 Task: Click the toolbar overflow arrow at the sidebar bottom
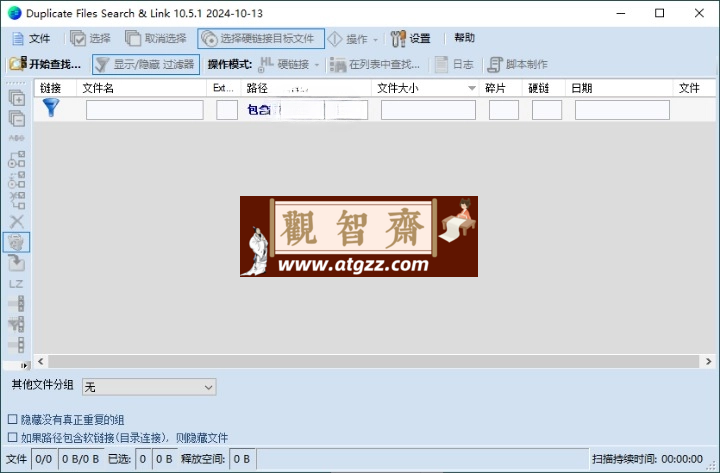pyautogui.click(x=24, y=366)
